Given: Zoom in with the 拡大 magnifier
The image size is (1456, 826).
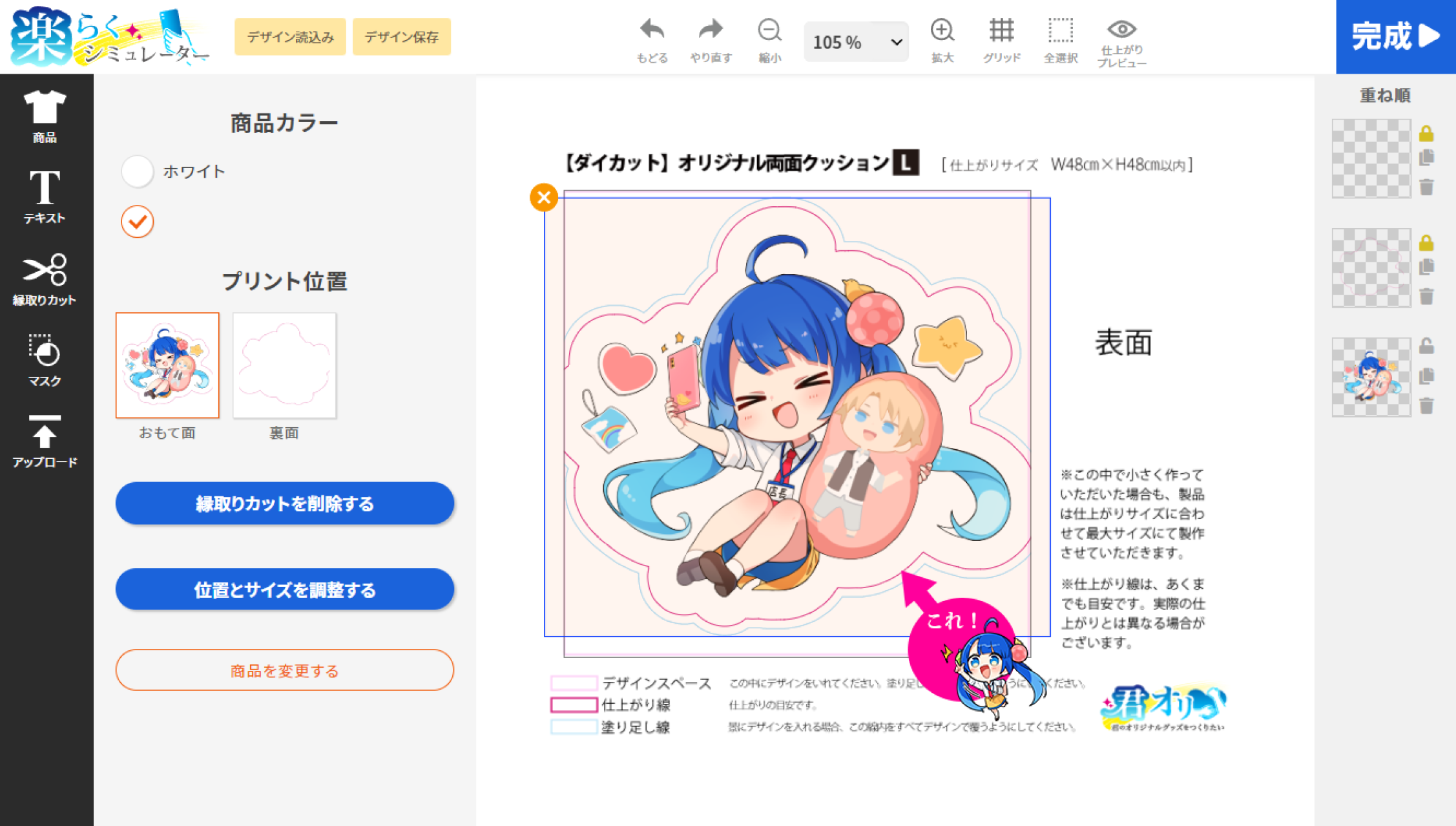Looking at the screenshot, I should click(x=942, y=30).
